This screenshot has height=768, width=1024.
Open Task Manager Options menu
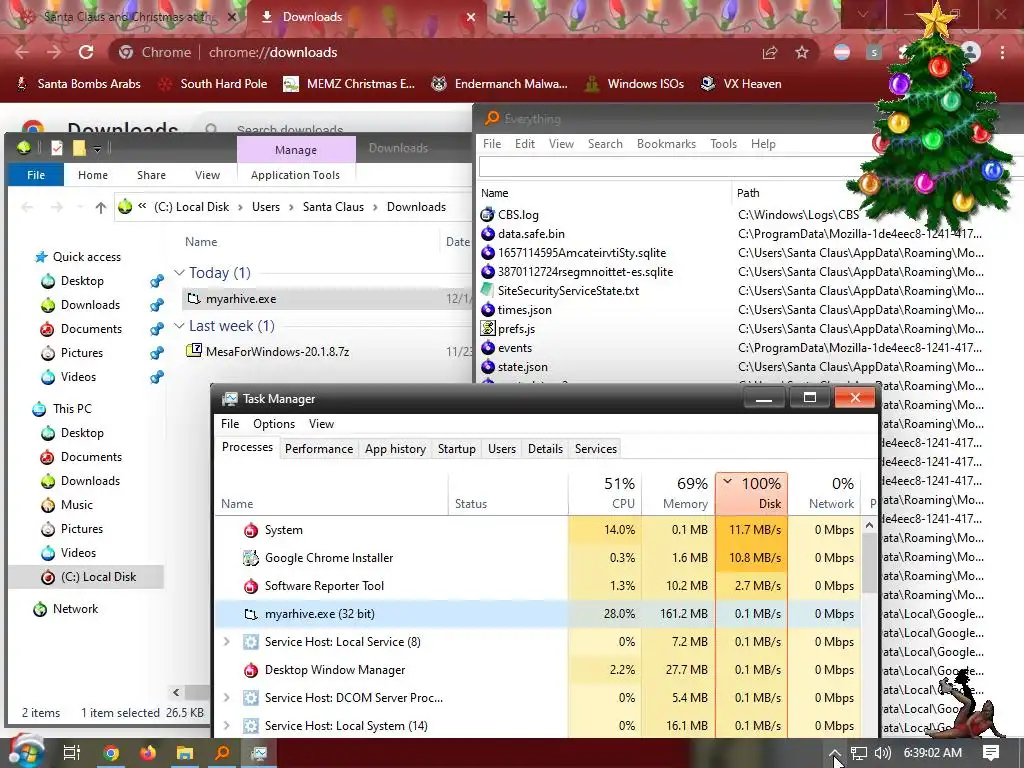pos(274,424)
